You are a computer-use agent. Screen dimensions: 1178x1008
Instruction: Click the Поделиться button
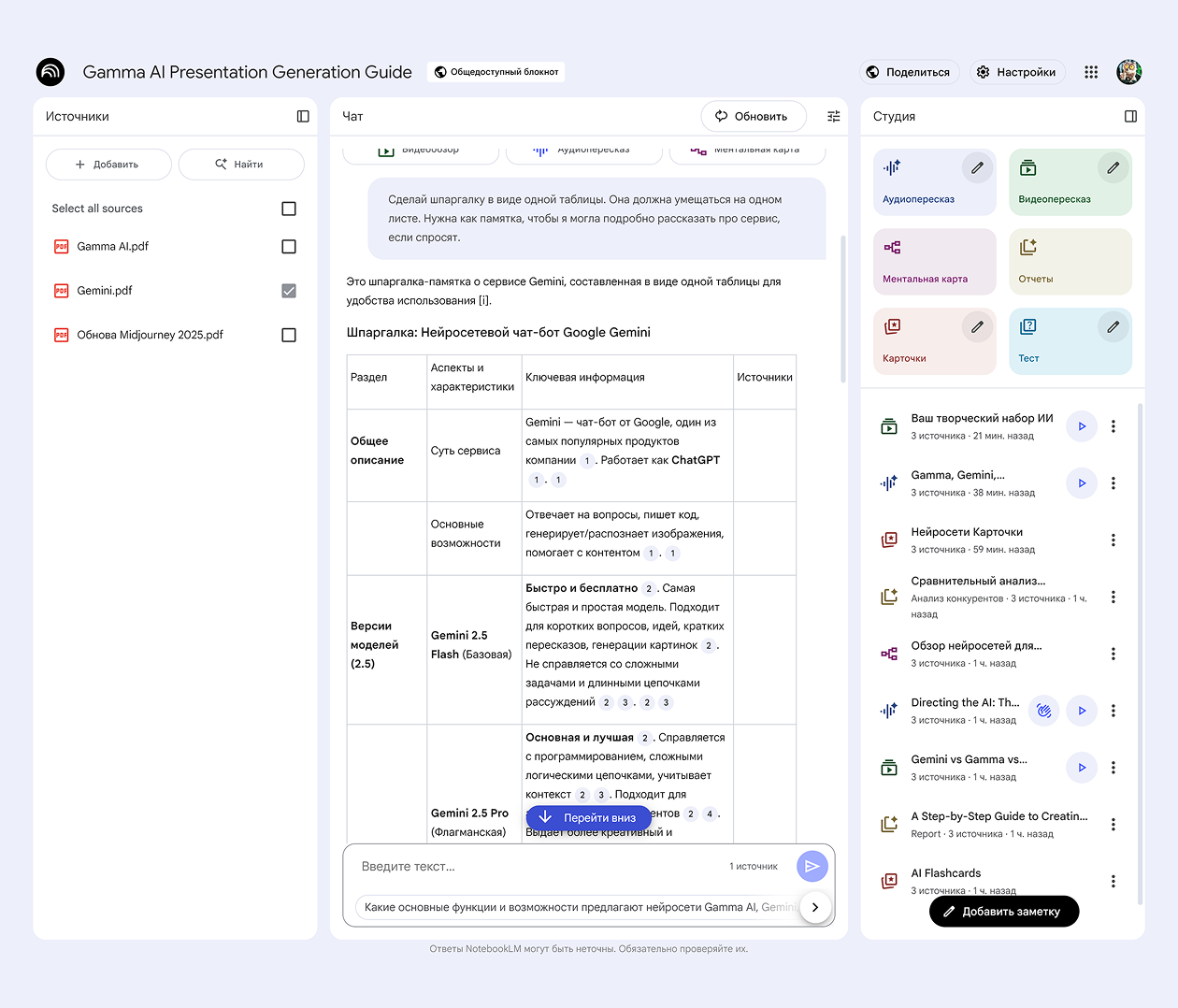pos(908,72)
